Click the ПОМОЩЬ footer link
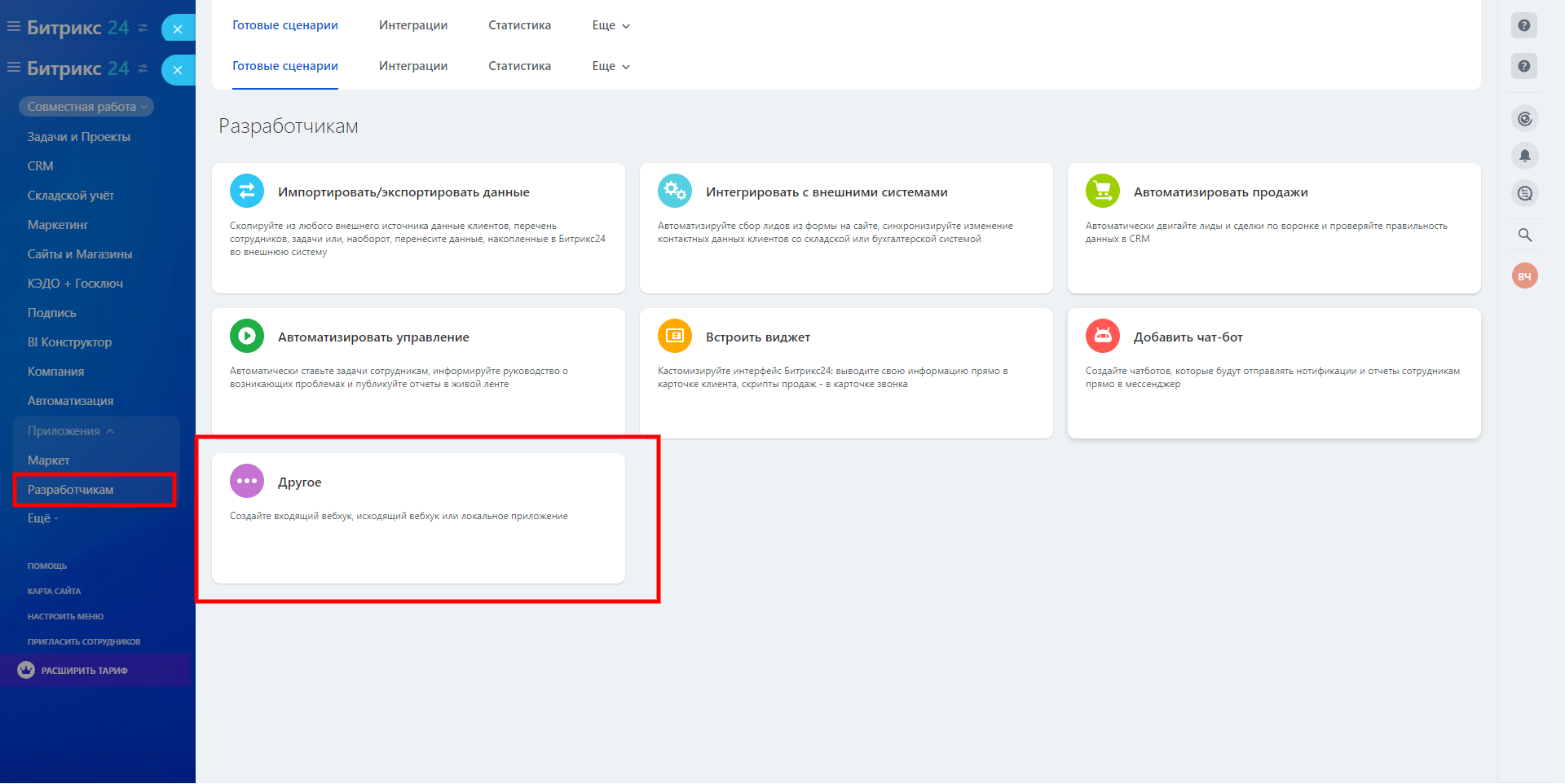Image resolution: width=1565 pixels, height=784 pixels. pos(47,566)
